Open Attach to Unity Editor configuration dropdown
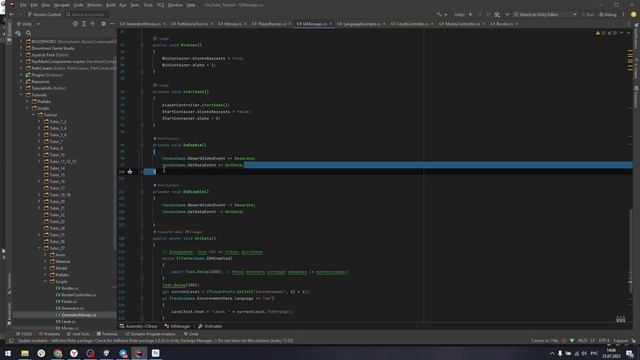Image resolution: width=640 pixels, height=360 pixels. coord(545,14)
